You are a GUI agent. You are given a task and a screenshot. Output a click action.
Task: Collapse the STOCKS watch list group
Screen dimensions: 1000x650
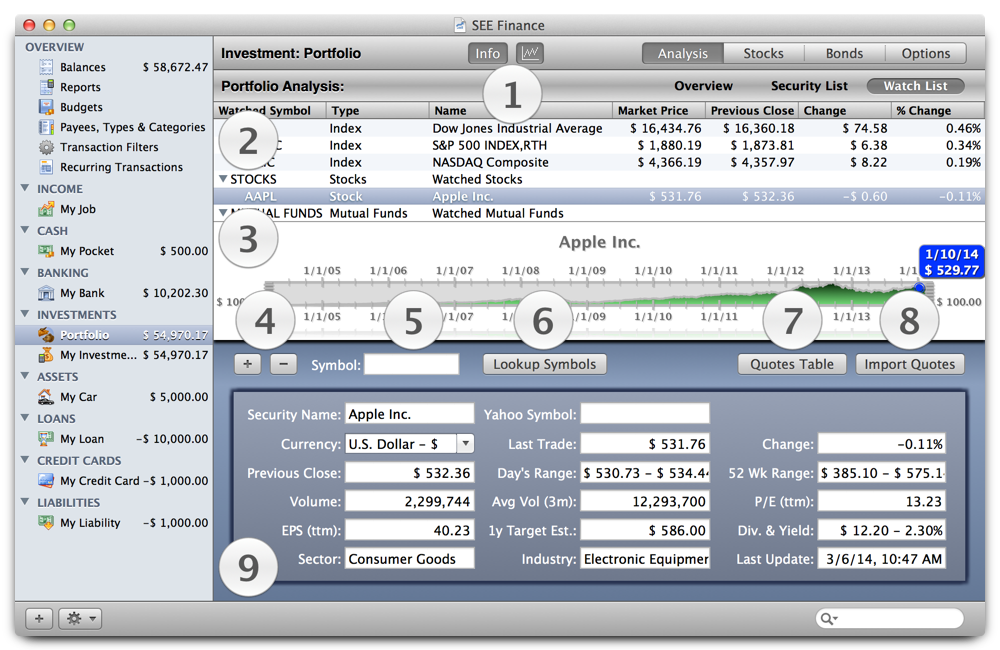223,179
